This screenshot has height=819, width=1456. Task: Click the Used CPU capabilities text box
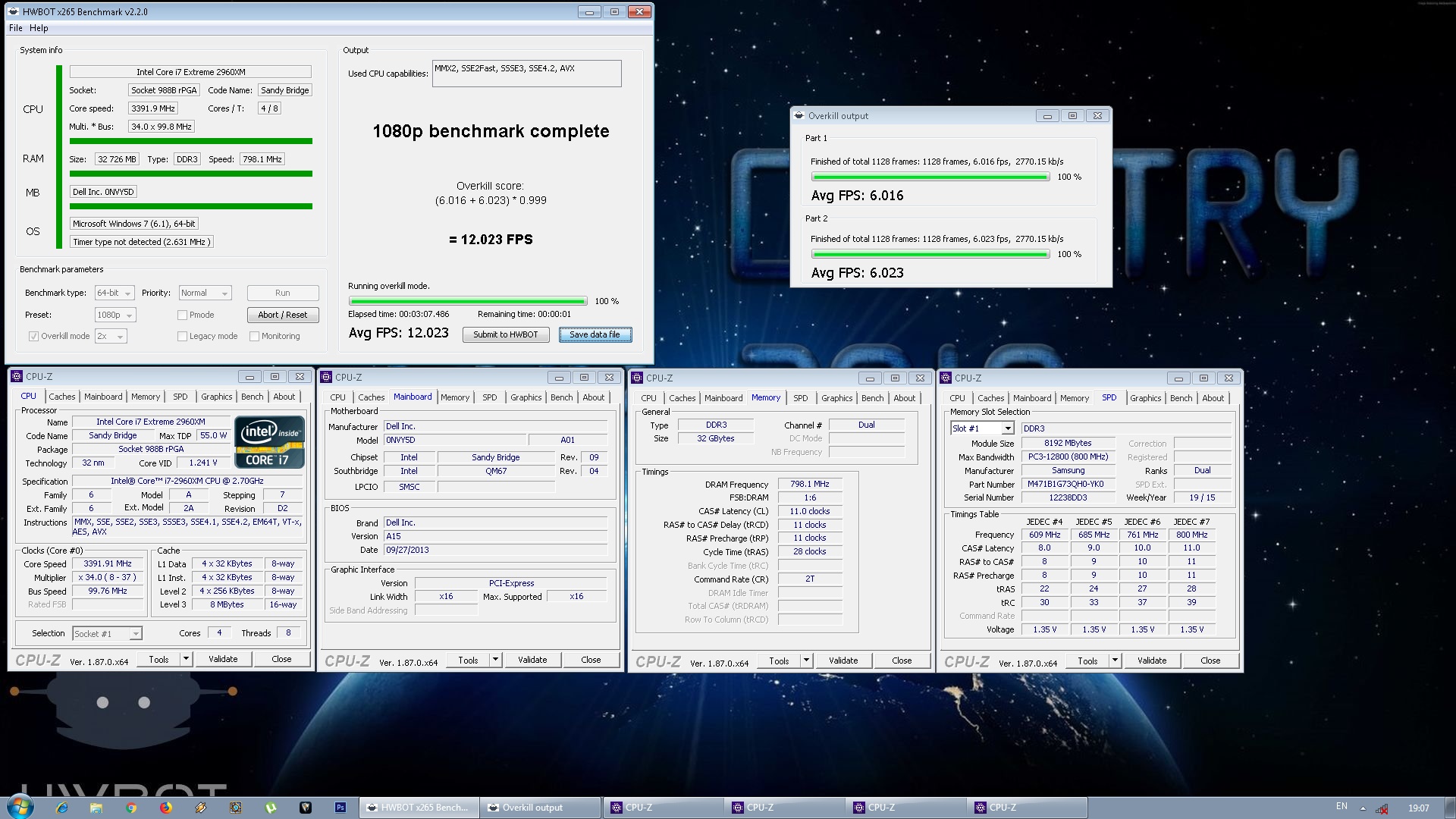pyautogui.click(x=527, y=74)
